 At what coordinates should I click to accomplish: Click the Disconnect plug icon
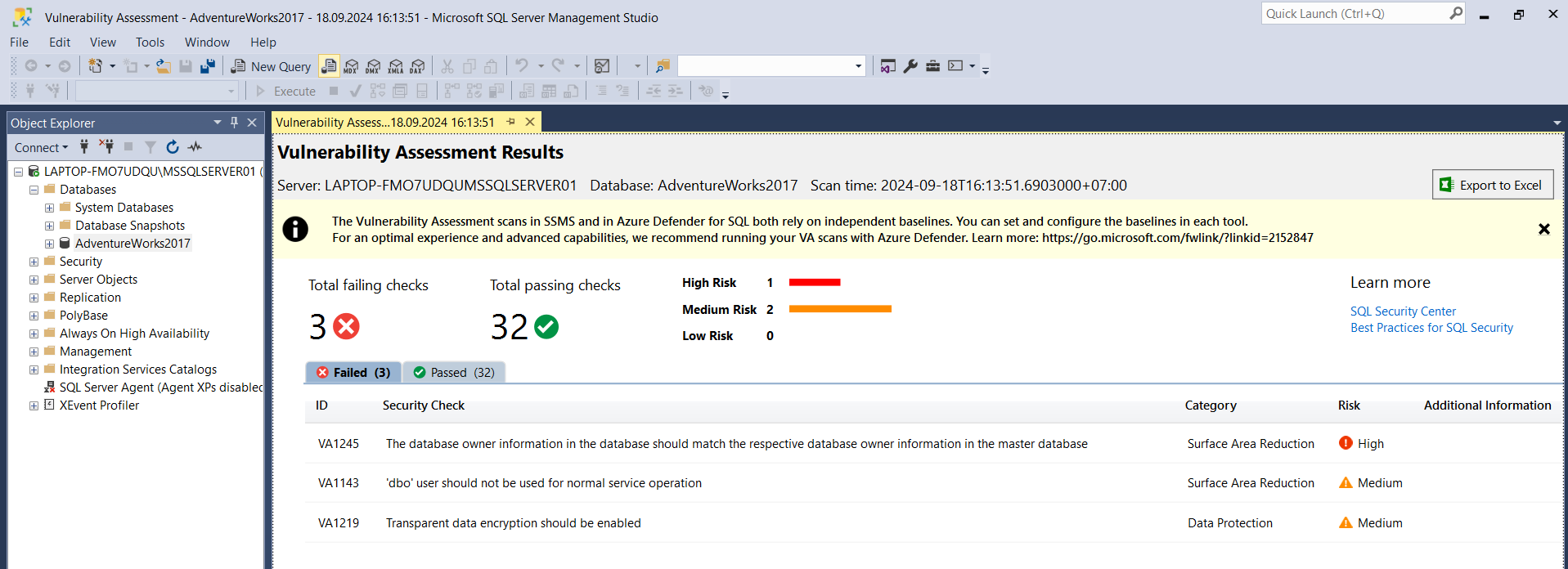[106, 146]
